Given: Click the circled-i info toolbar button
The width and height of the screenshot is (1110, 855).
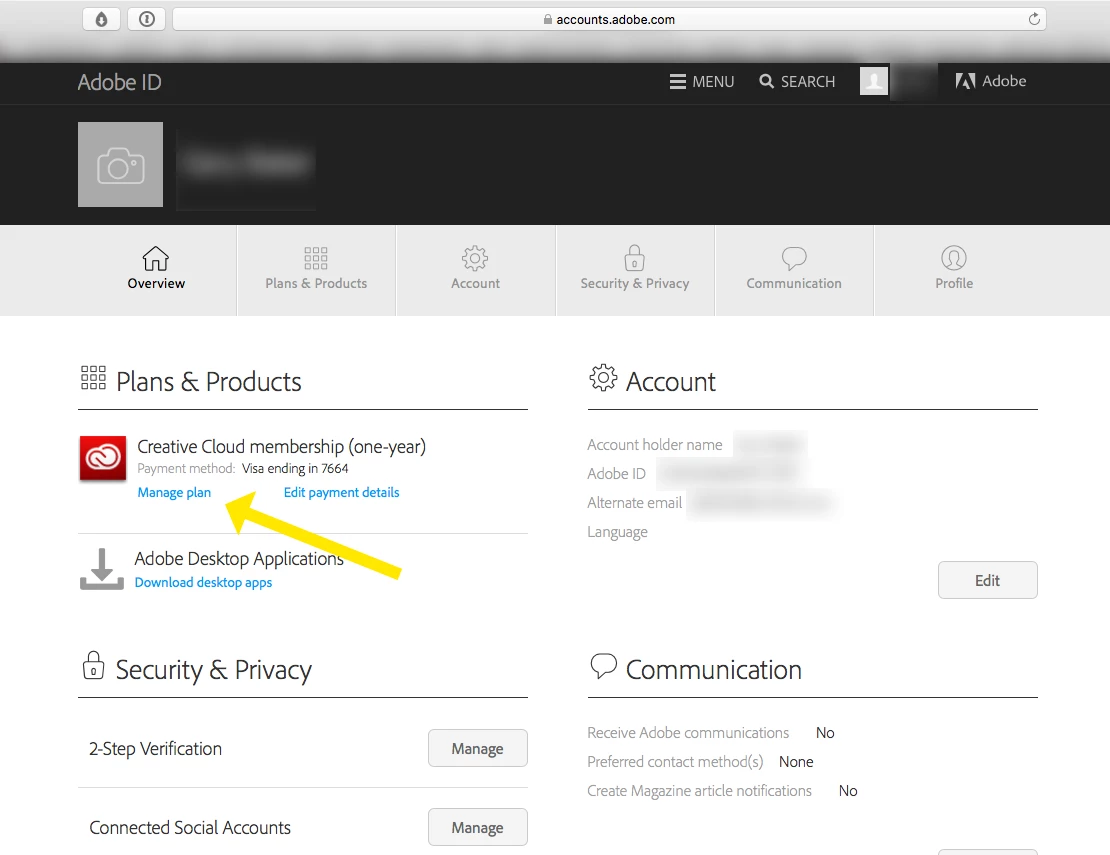Looking at the screenshot, I should (x=147, y=19).
